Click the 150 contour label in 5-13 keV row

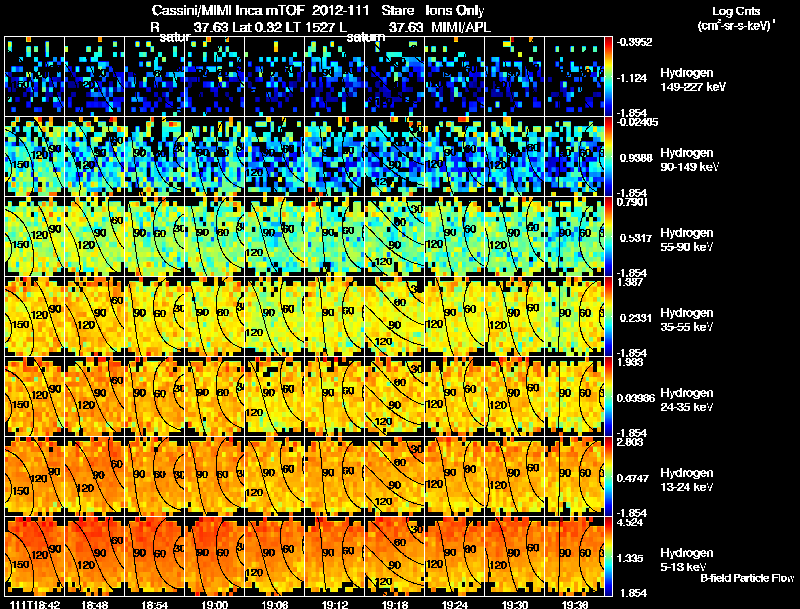click(20, 565)
